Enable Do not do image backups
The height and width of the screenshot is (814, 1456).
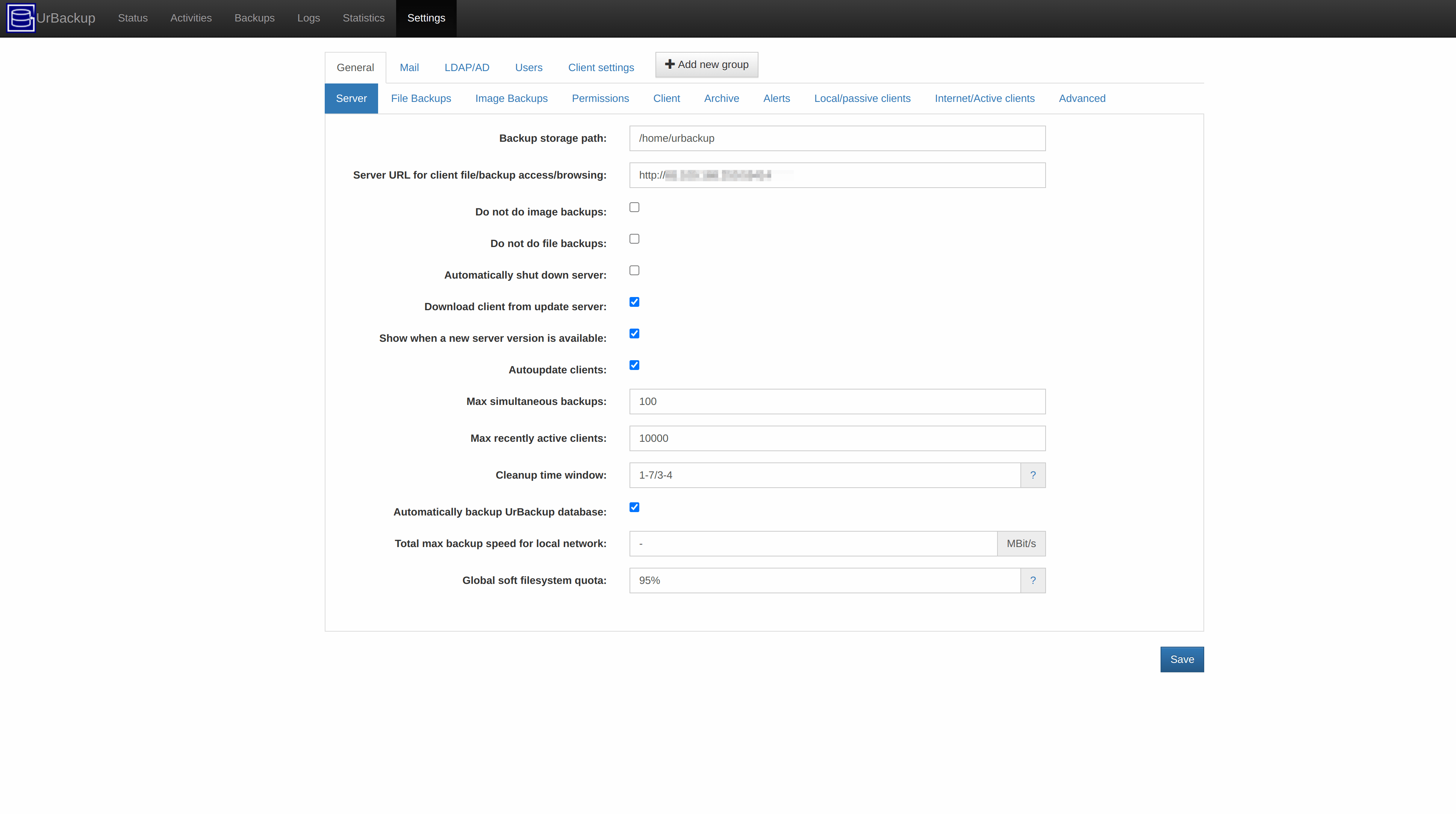pos(634,207)
